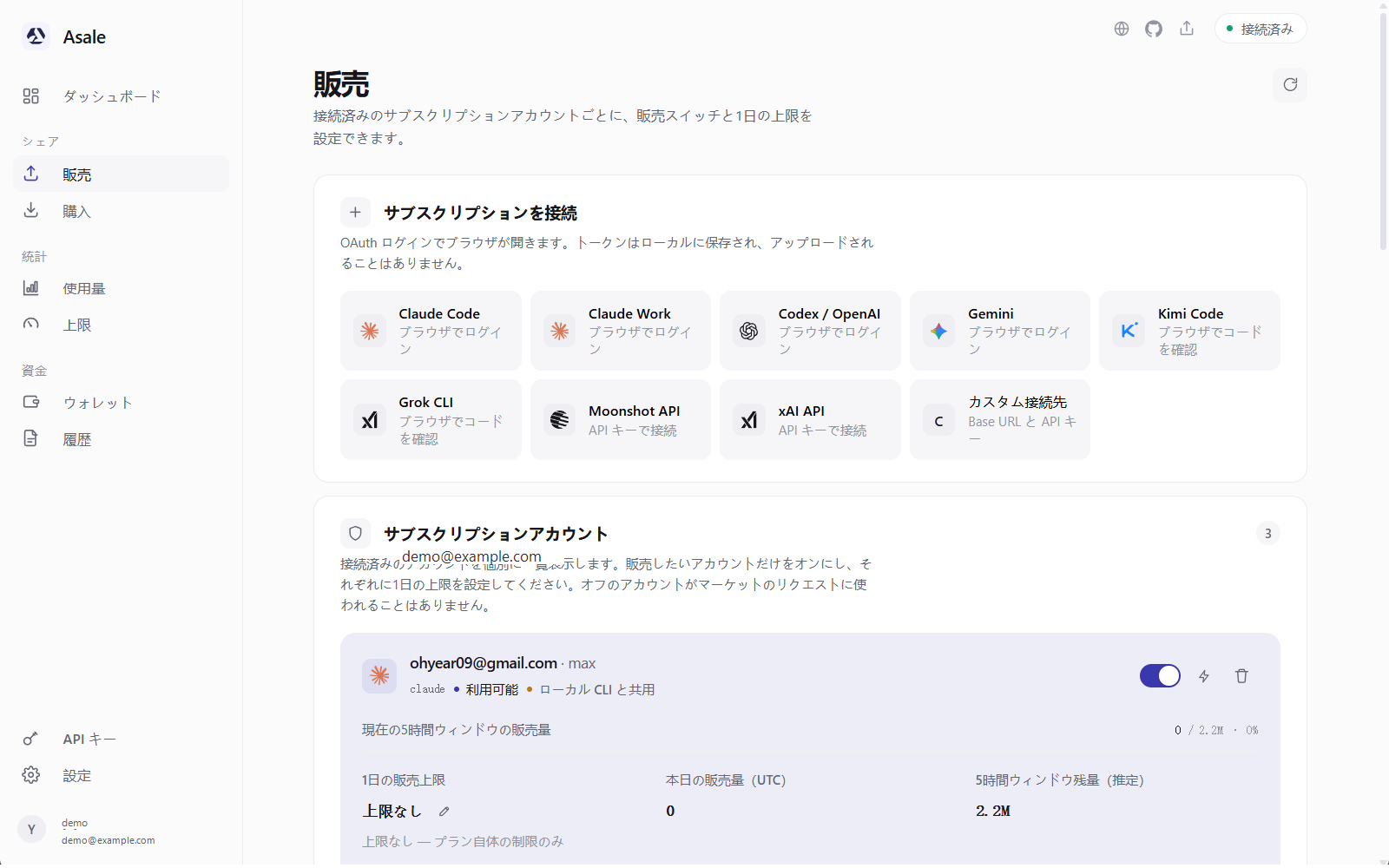Delete the ohyear09@gmail.com account

click(1241, 675)
